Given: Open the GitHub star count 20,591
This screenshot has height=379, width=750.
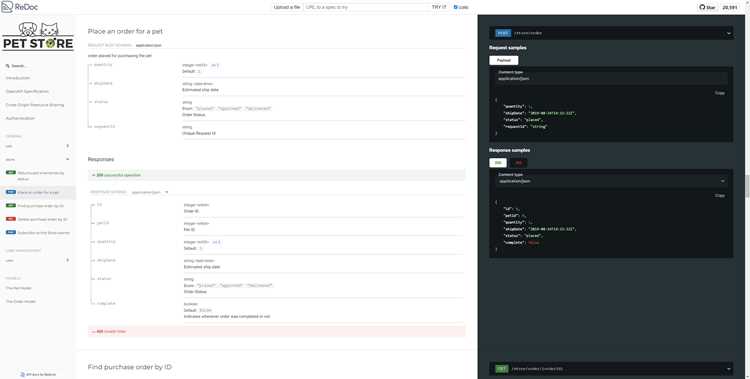Looking at the screenshot, I should coord(730,7).
